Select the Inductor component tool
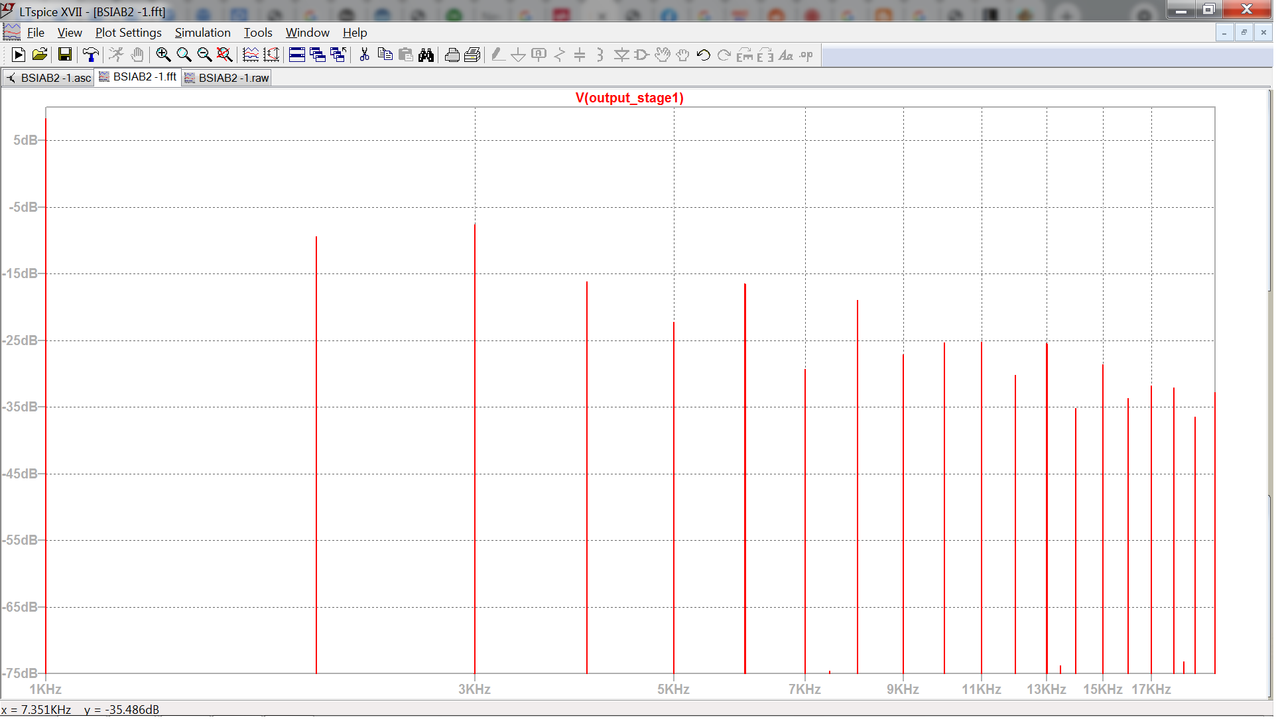 pos(600,55)
